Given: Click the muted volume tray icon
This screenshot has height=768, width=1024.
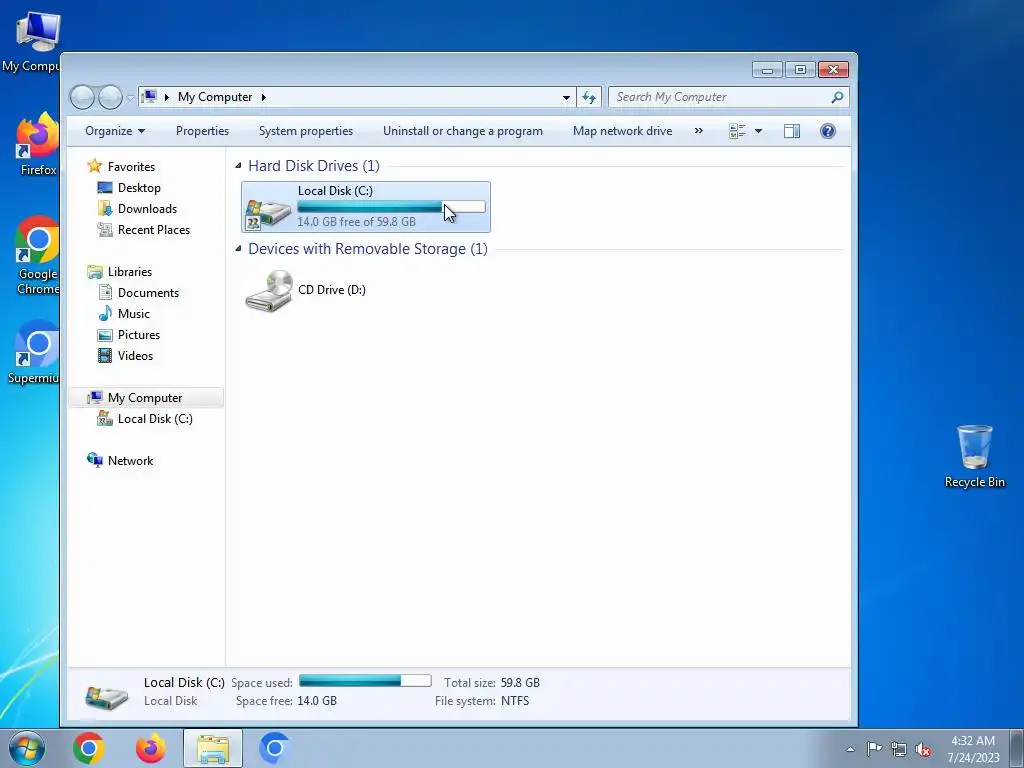Looking at the screenshot, I should pyautogui.click(x=923, y=749).
